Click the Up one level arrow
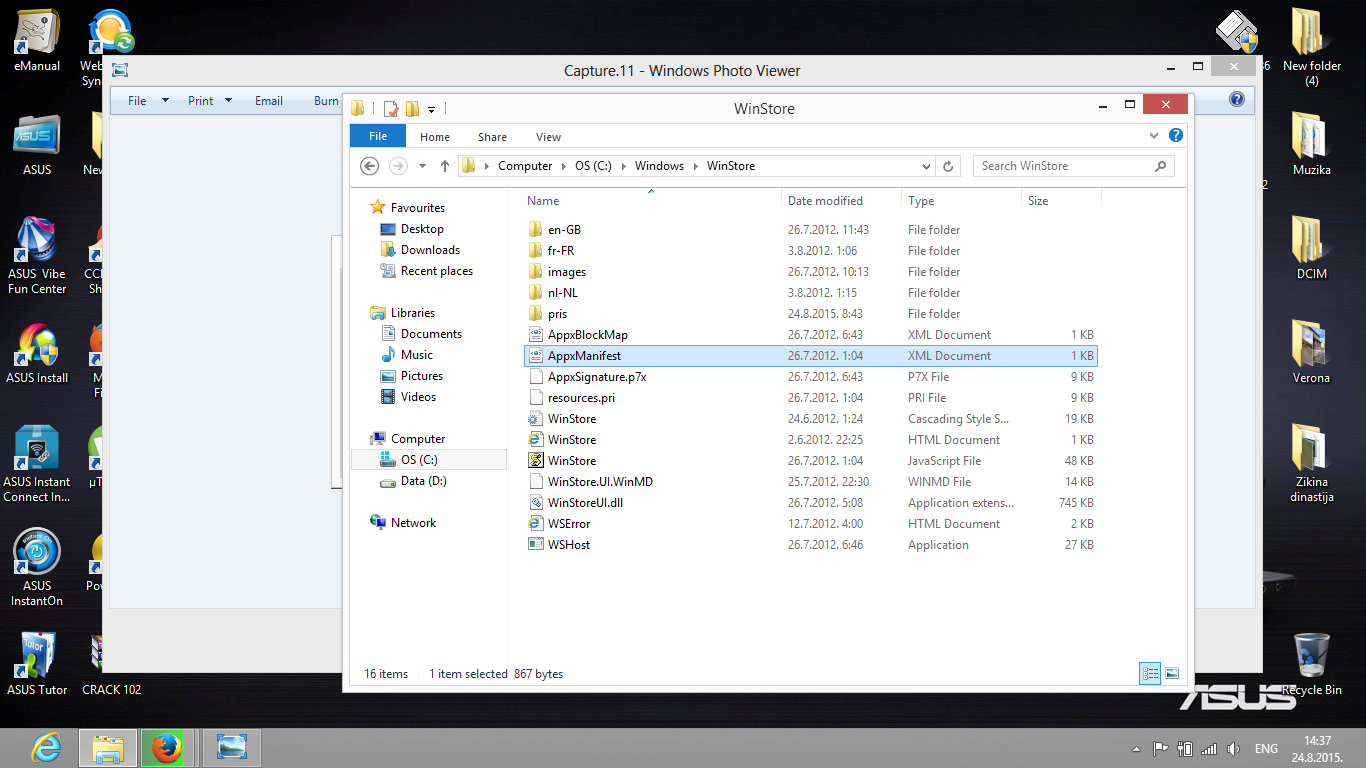The height and width of the screenshot is (768, 1366). click(x=445, y=166)
